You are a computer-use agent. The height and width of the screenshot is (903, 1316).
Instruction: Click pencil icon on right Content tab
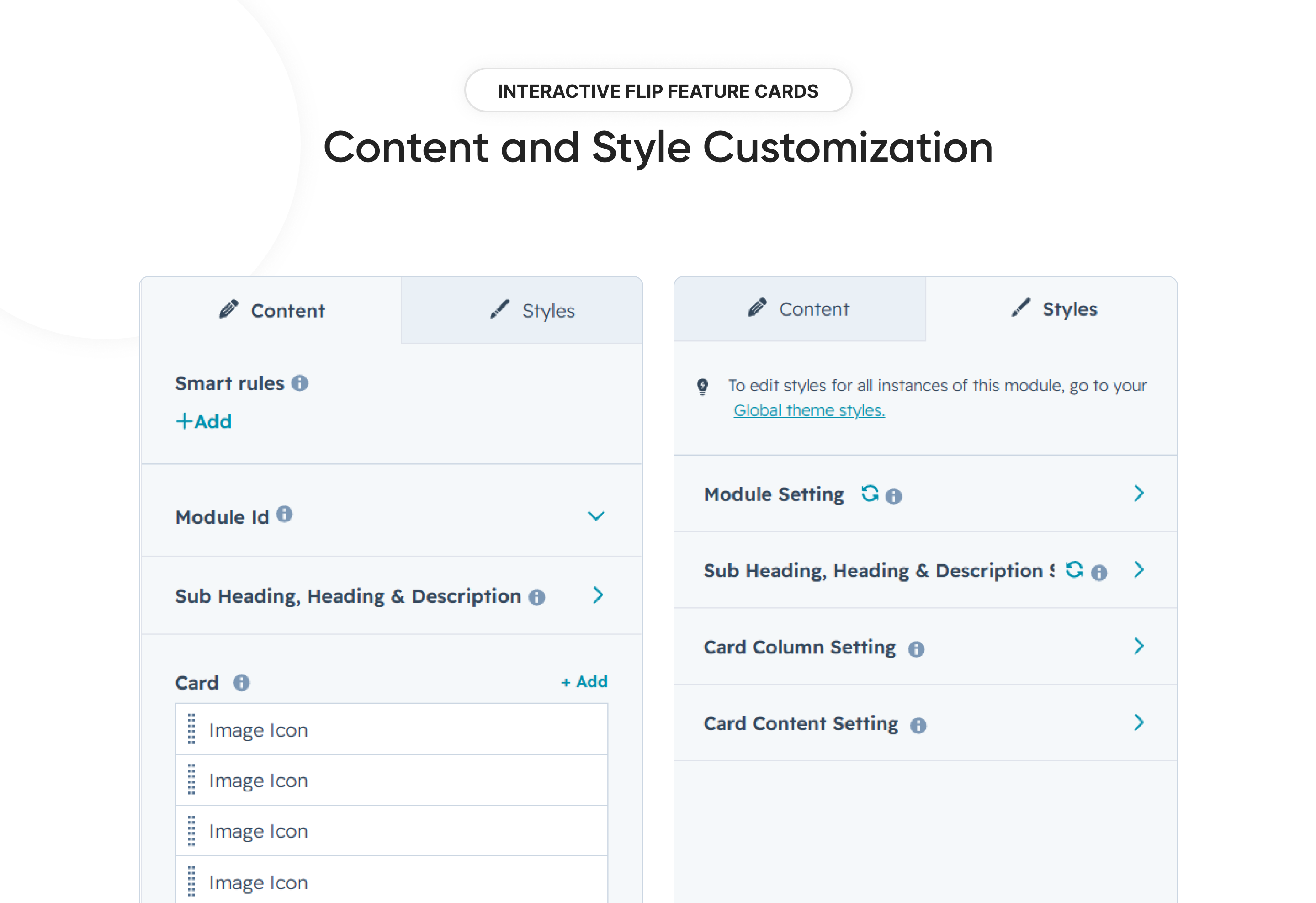757,308
